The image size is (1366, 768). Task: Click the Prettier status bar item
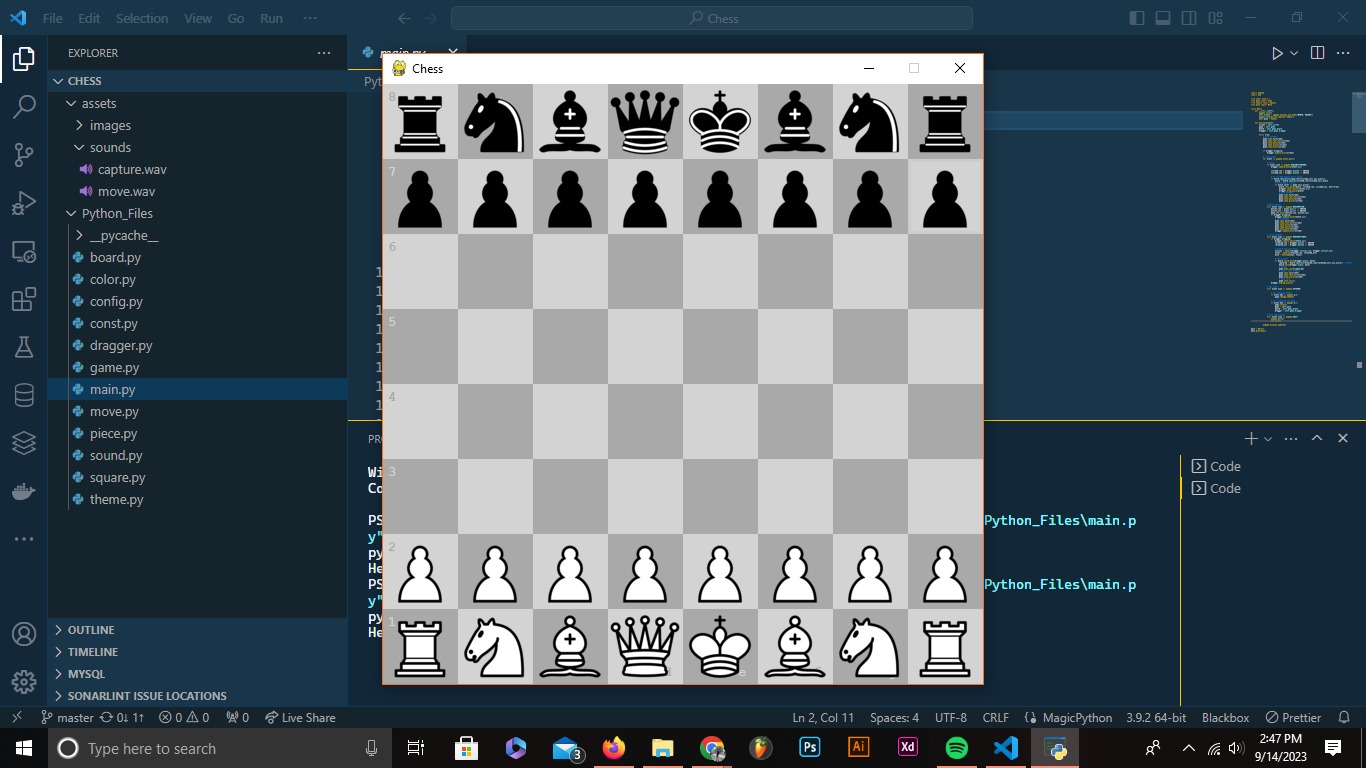click(1293, 718)
